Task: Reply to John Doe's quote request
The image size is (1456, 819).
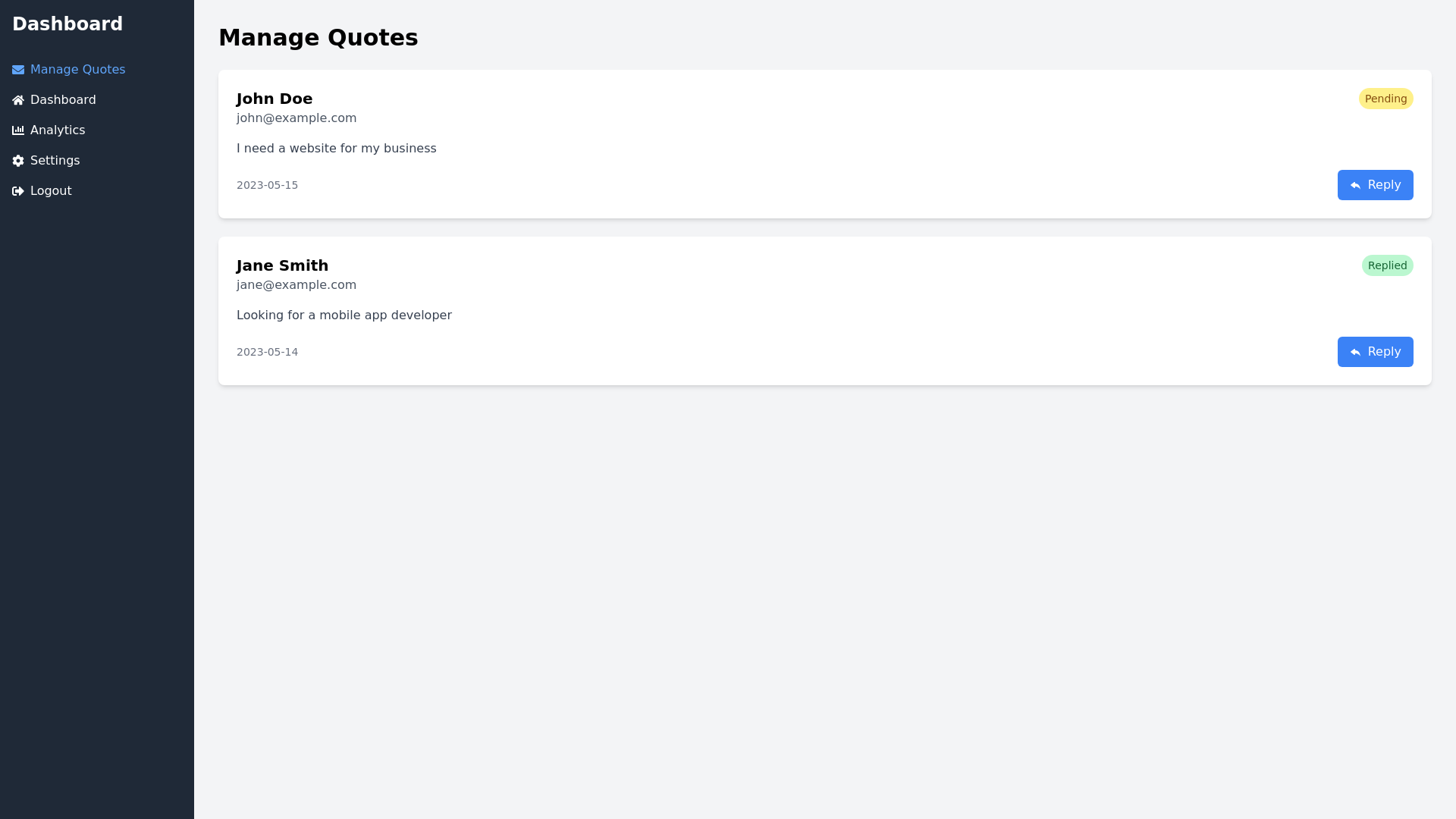Action: (x=1375, y=185)
